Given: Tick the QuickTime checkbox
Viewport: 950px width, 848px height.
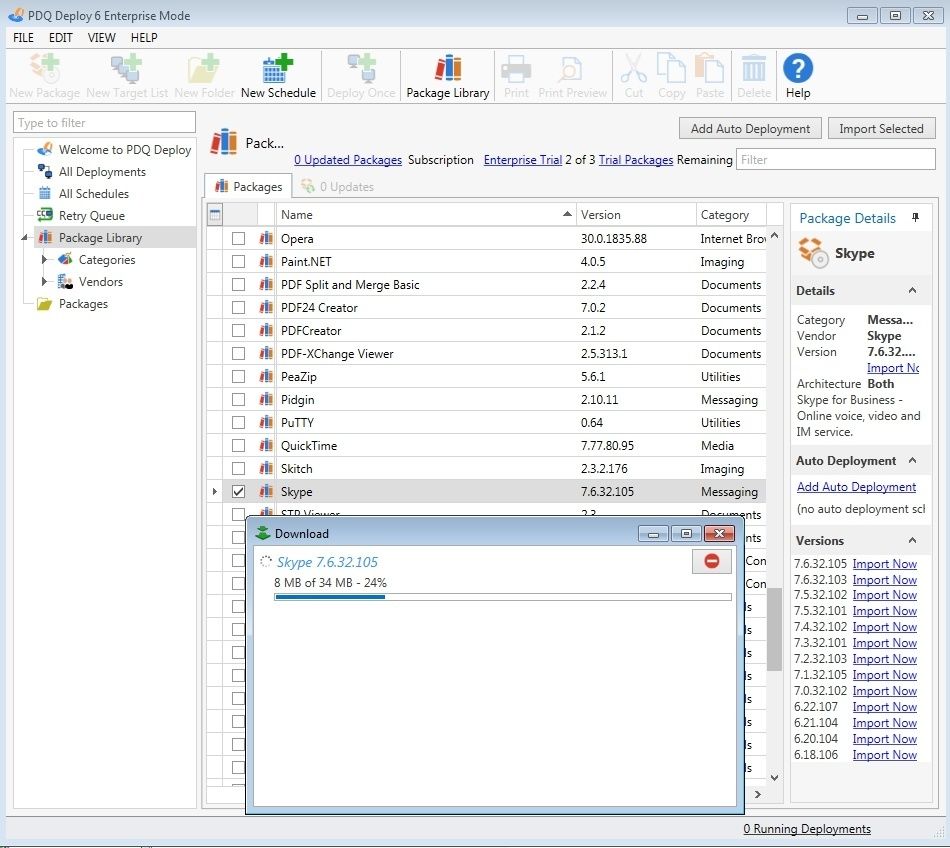Looking at the screenshot, I should click(238, 445).
